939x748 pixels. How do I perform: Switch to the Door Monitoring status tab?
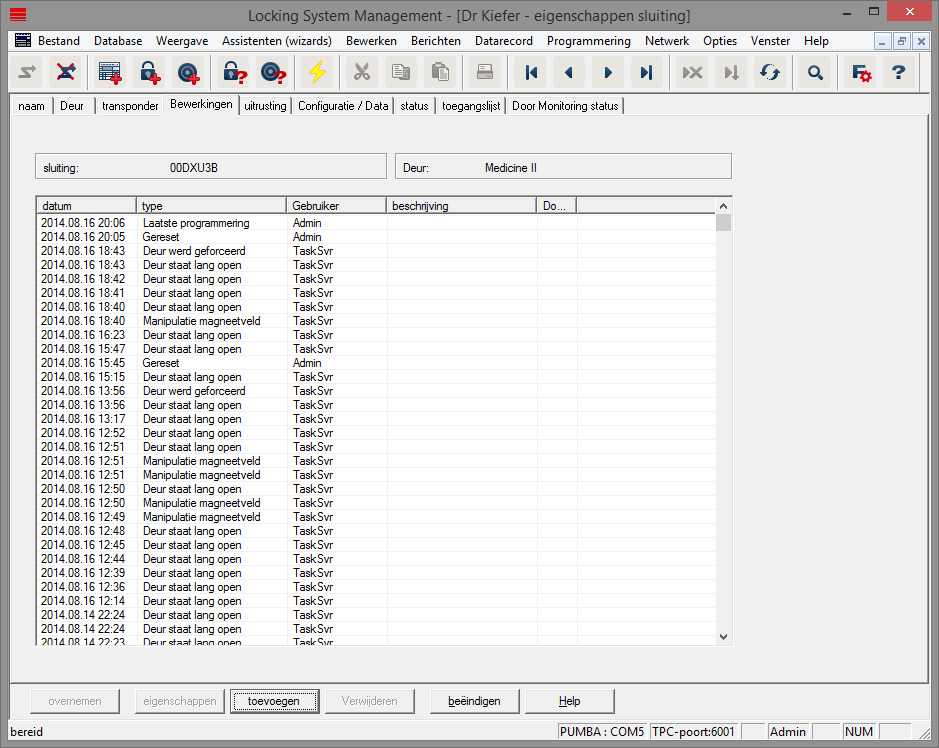click(x=565, y=106)
